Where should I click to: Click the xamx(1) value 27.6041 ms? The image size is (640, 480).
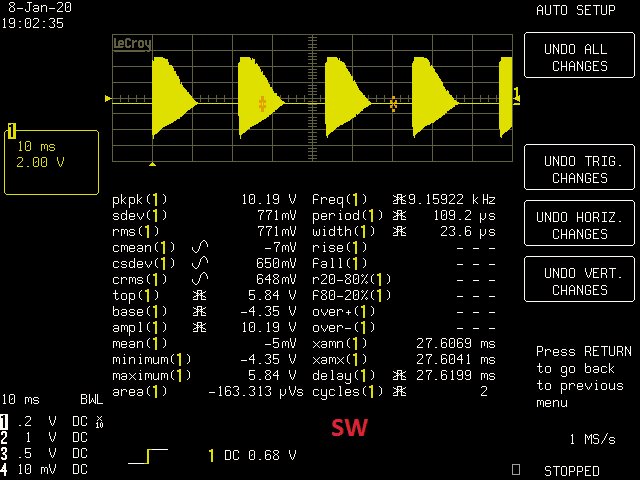click(456, 359)
